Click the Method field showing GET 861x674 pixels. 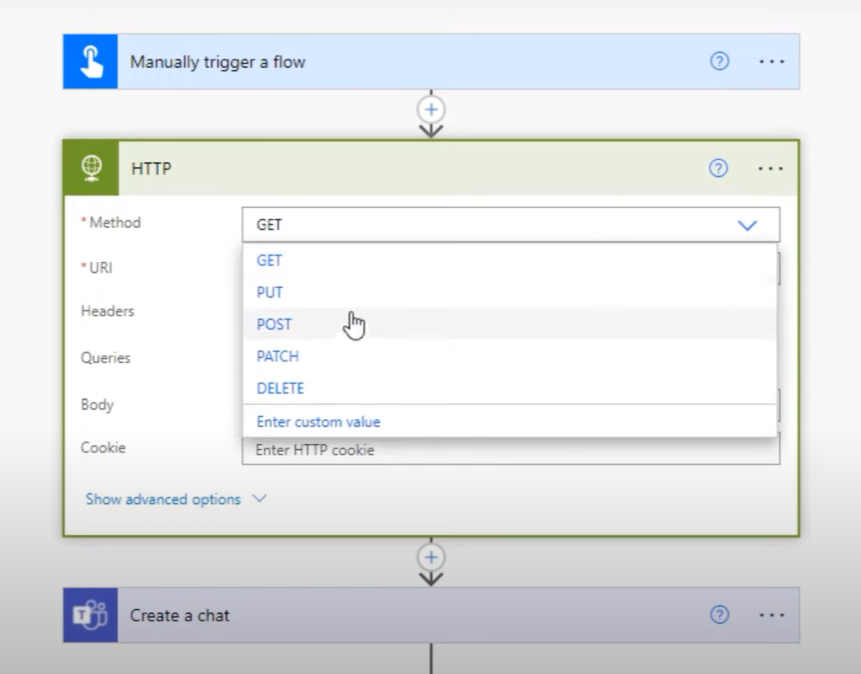pos(511,225)
